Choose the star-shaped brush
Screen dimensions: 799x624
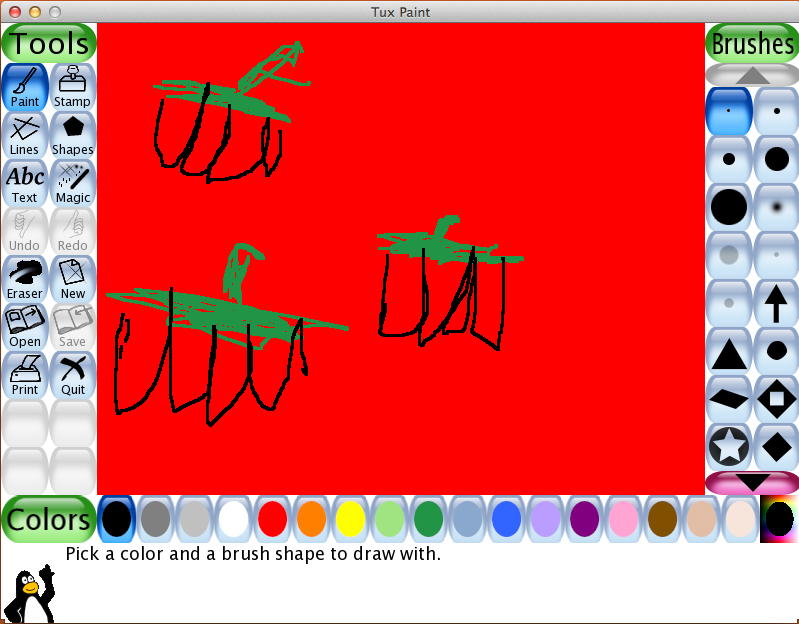[x=729, y=446]
